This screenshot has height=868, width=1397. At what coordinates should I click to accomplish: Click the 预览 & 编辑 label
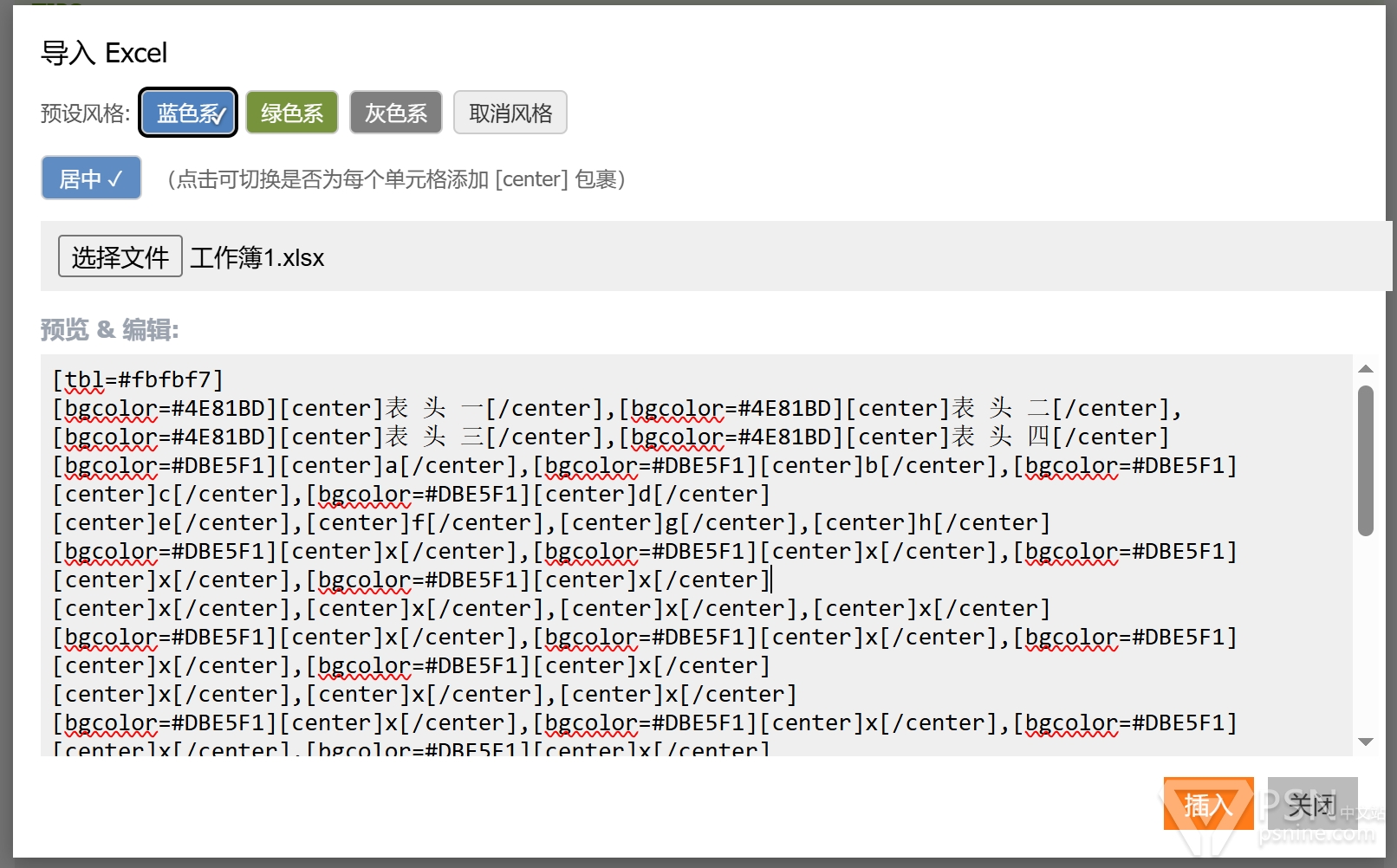coord(110,330)
